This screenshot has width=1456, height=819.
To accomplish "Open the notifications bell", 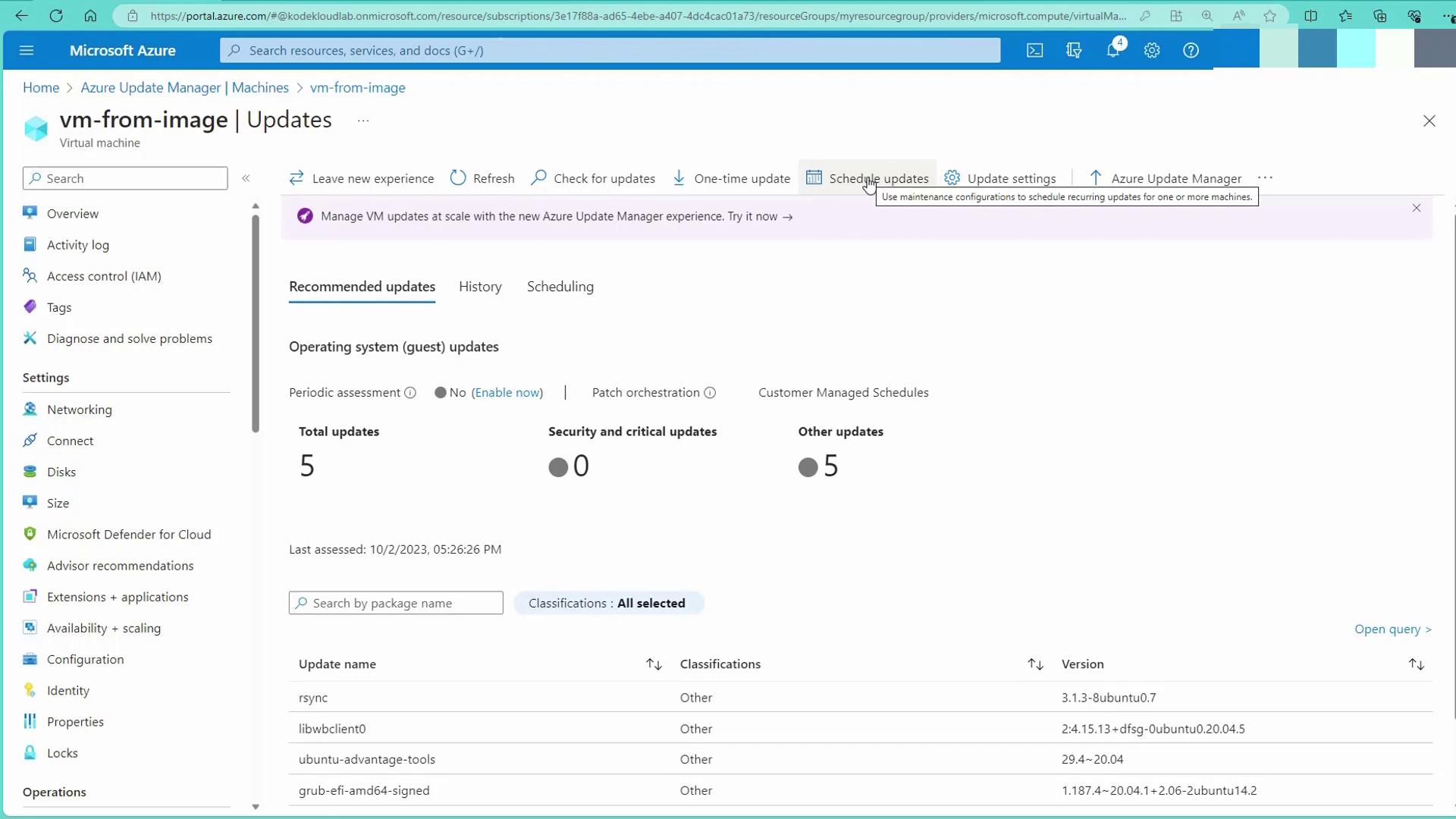I will (x=1112, y=50).
